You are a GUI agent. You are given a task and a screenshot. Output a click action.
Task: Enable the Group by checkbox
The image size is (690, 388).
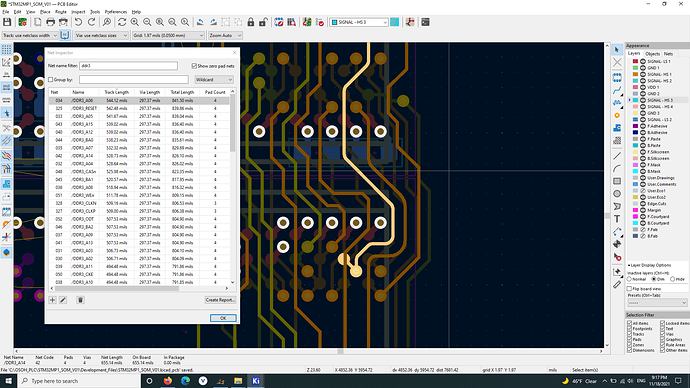click(x=51, y=80)
